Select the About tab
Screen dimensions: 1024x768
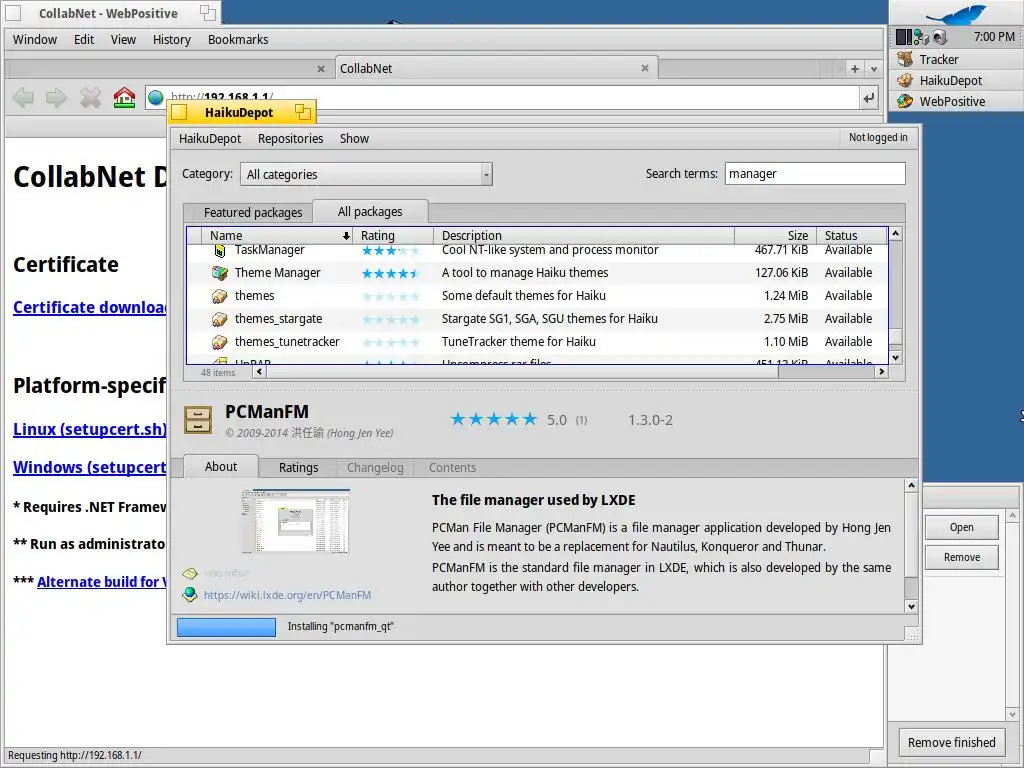pyautogui.click(x=221, y=466)
